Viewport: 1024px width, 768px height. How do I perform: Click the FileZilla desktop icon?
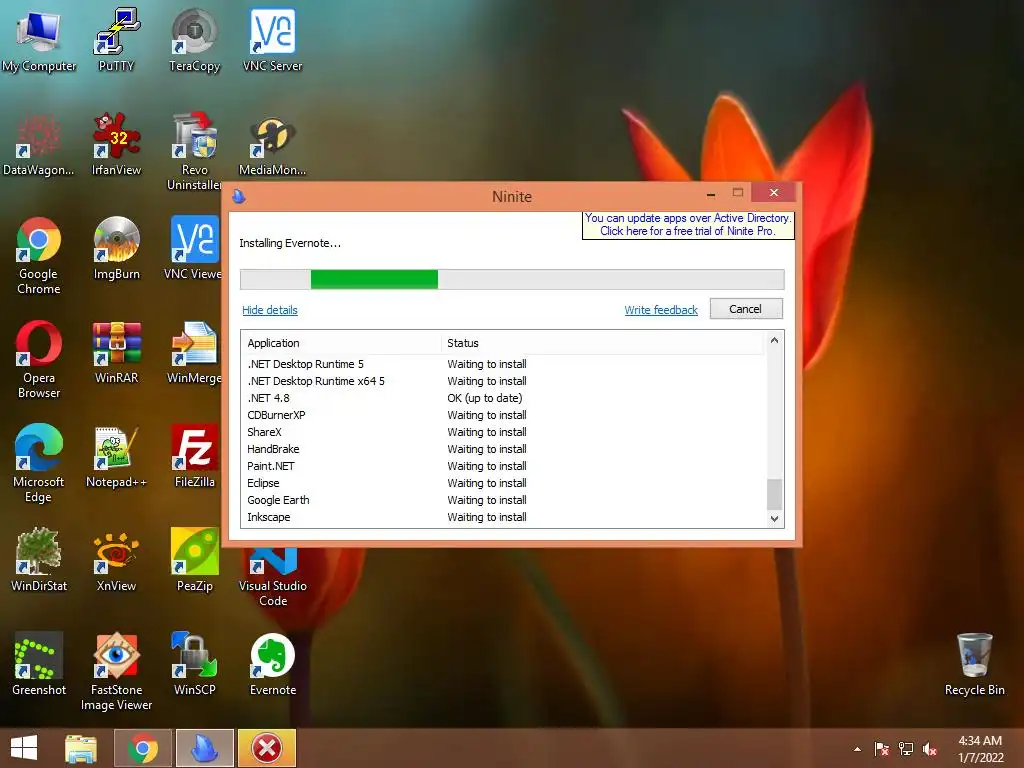[x=194, y=456]
